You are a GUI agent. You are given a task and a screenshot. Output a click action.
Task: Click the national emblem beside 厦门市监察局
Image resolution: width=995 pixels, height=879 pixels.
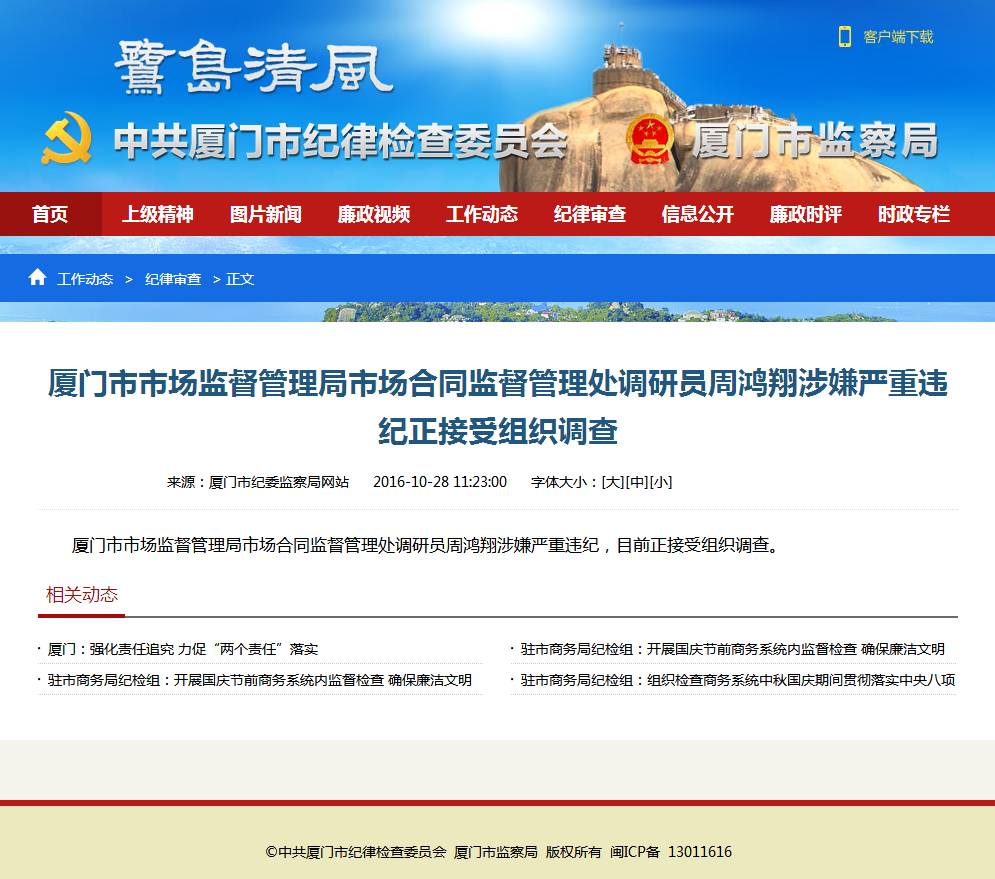651,139
